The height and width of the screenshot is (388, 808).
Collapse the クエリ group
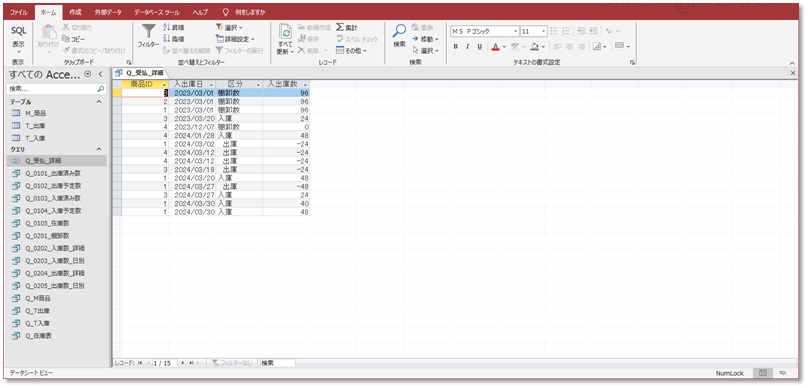(x=99, y=149)
